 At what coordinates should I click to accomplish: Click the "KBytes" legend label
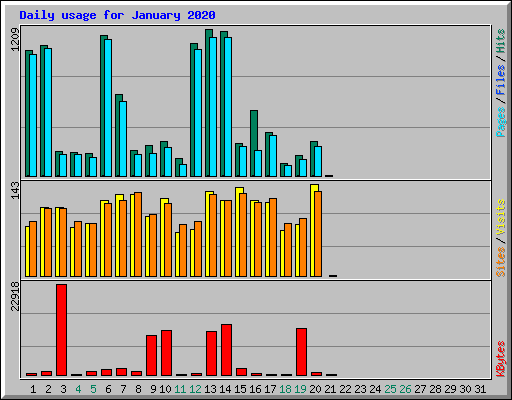[x=501, y=359]
